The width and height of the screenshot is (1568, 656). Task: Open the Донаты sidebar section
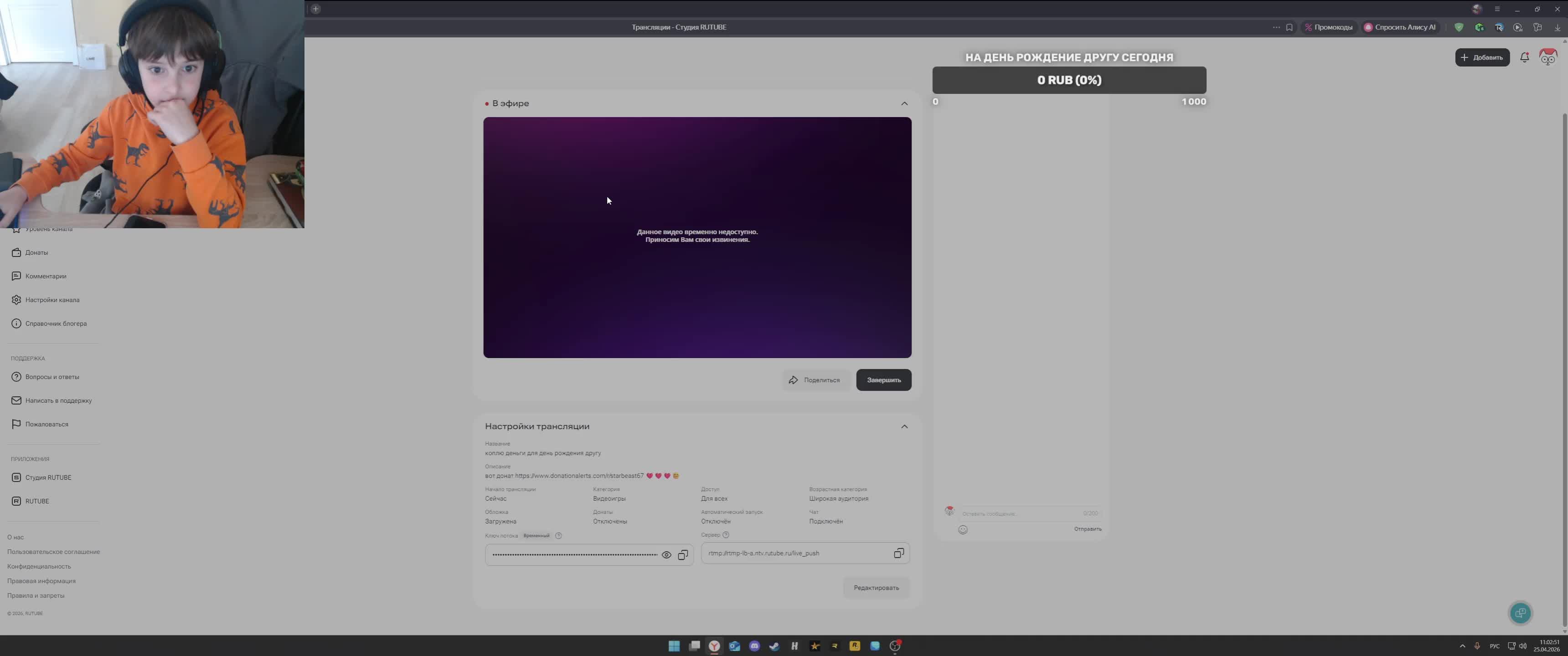pyautogui.click(x=36, y=252)
